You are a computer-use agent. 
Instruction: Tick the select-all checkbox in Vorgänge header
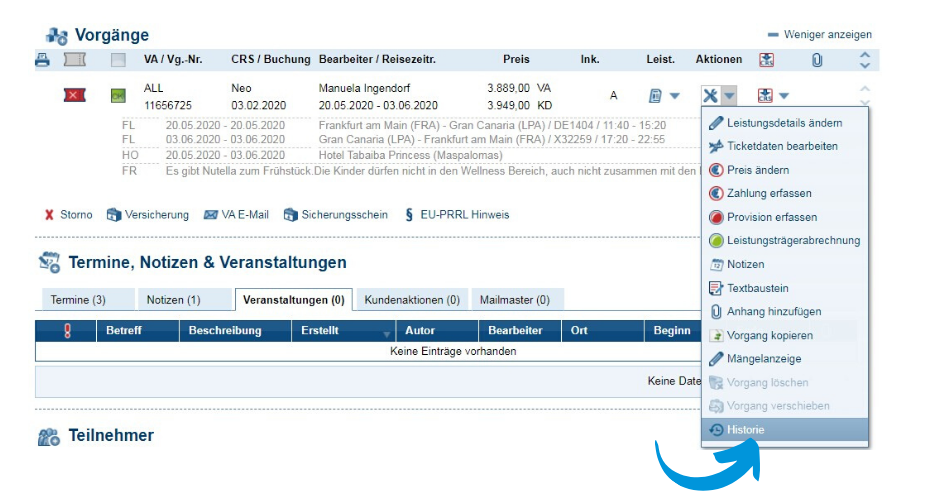point(119,61)
